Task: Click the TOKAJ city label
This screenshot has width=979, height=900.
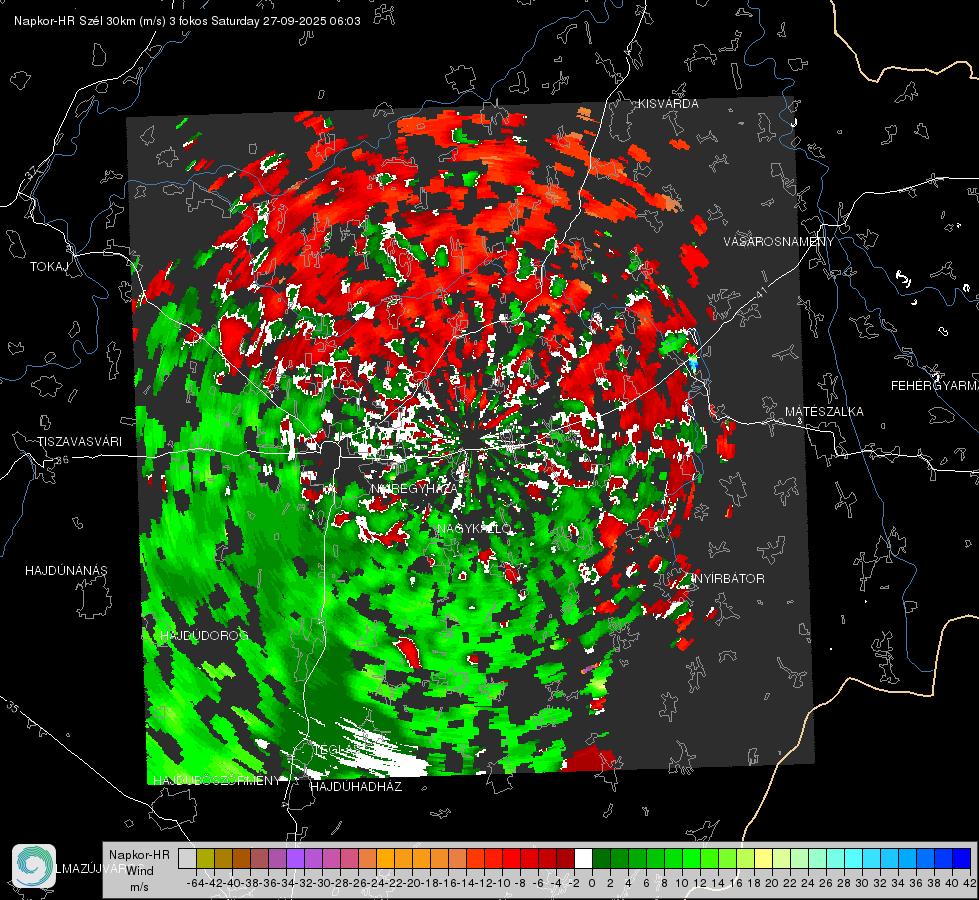Action: 49,267
